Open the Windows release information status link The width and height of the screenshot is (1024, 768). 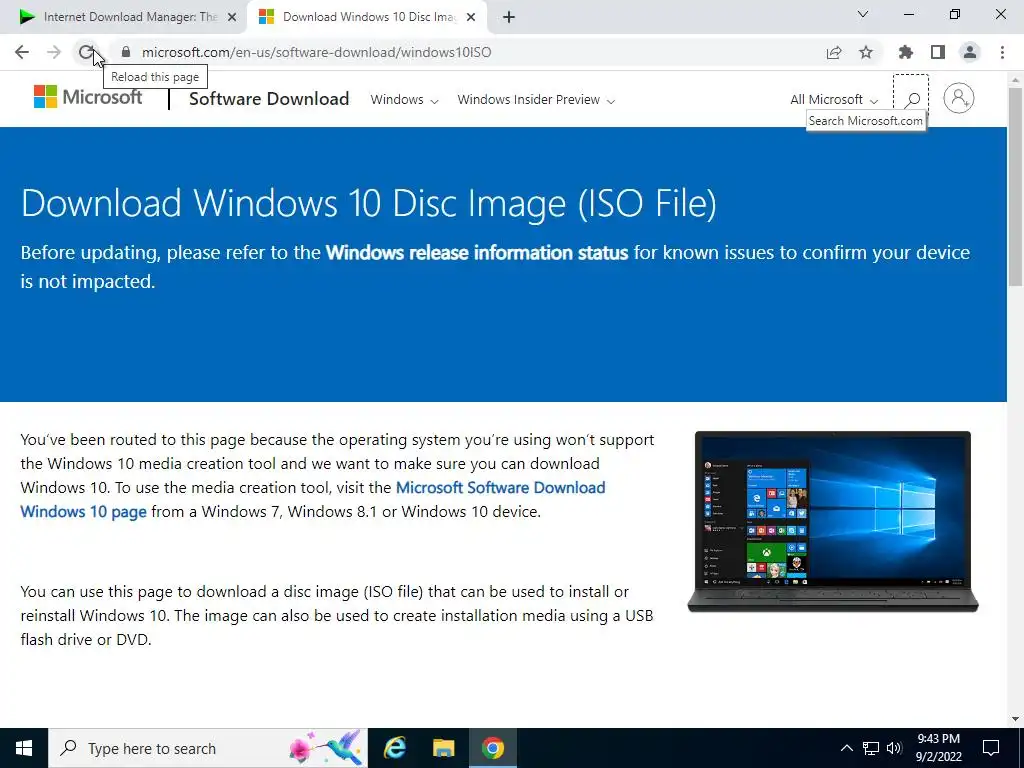[x=477, y=252]
